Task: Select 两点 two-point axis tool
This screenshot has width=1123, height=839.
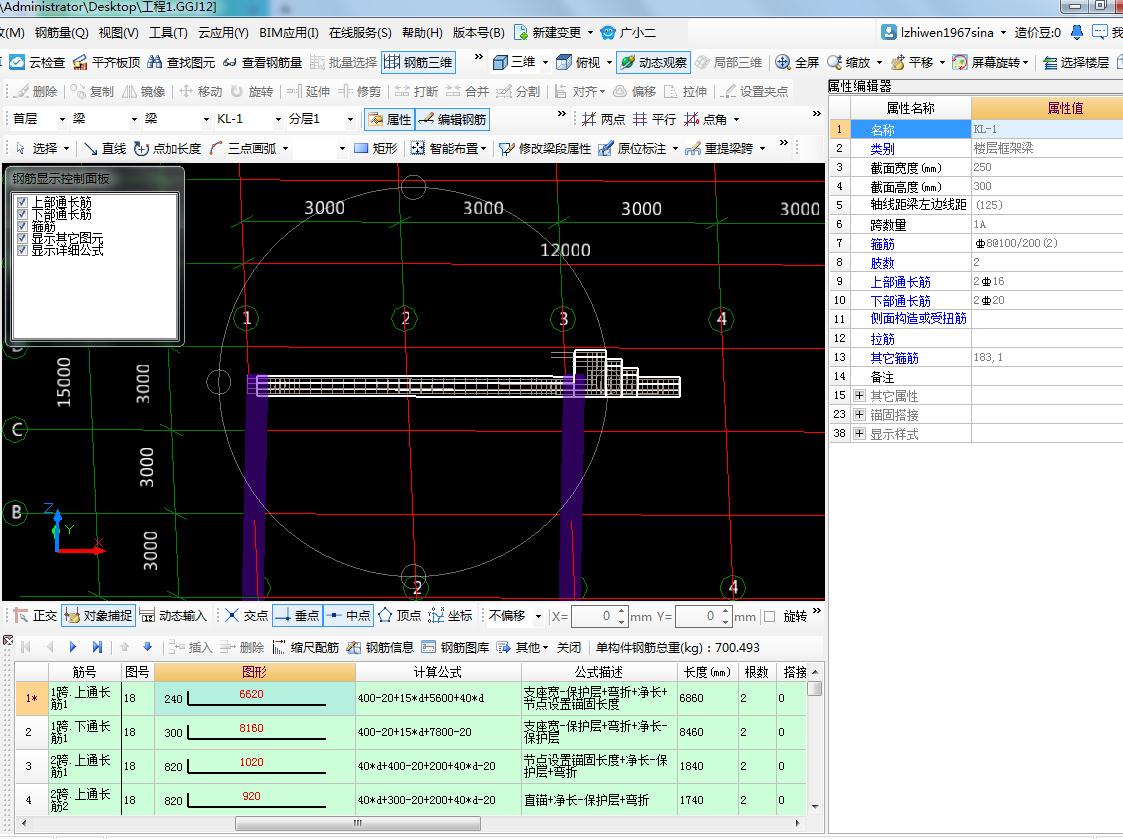Action: click(x=603, y=119)
